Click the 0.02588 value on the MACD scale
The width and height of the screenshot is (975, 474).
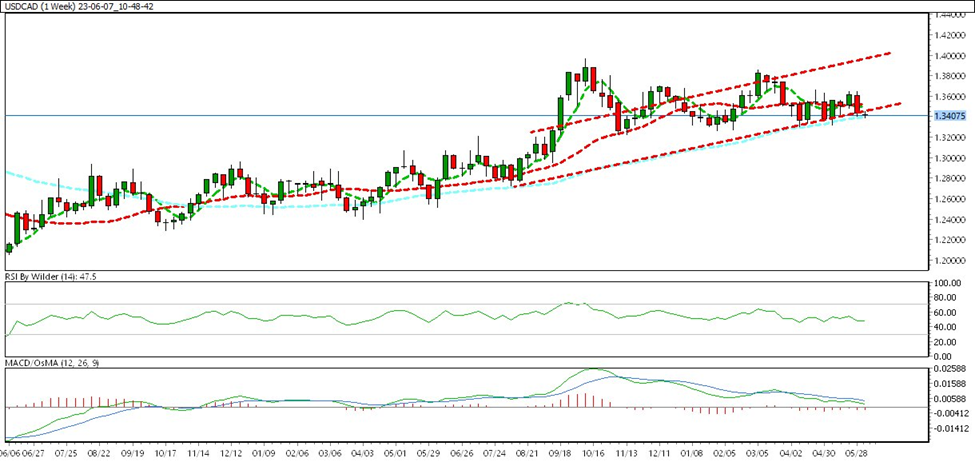[x=952, y=370]
